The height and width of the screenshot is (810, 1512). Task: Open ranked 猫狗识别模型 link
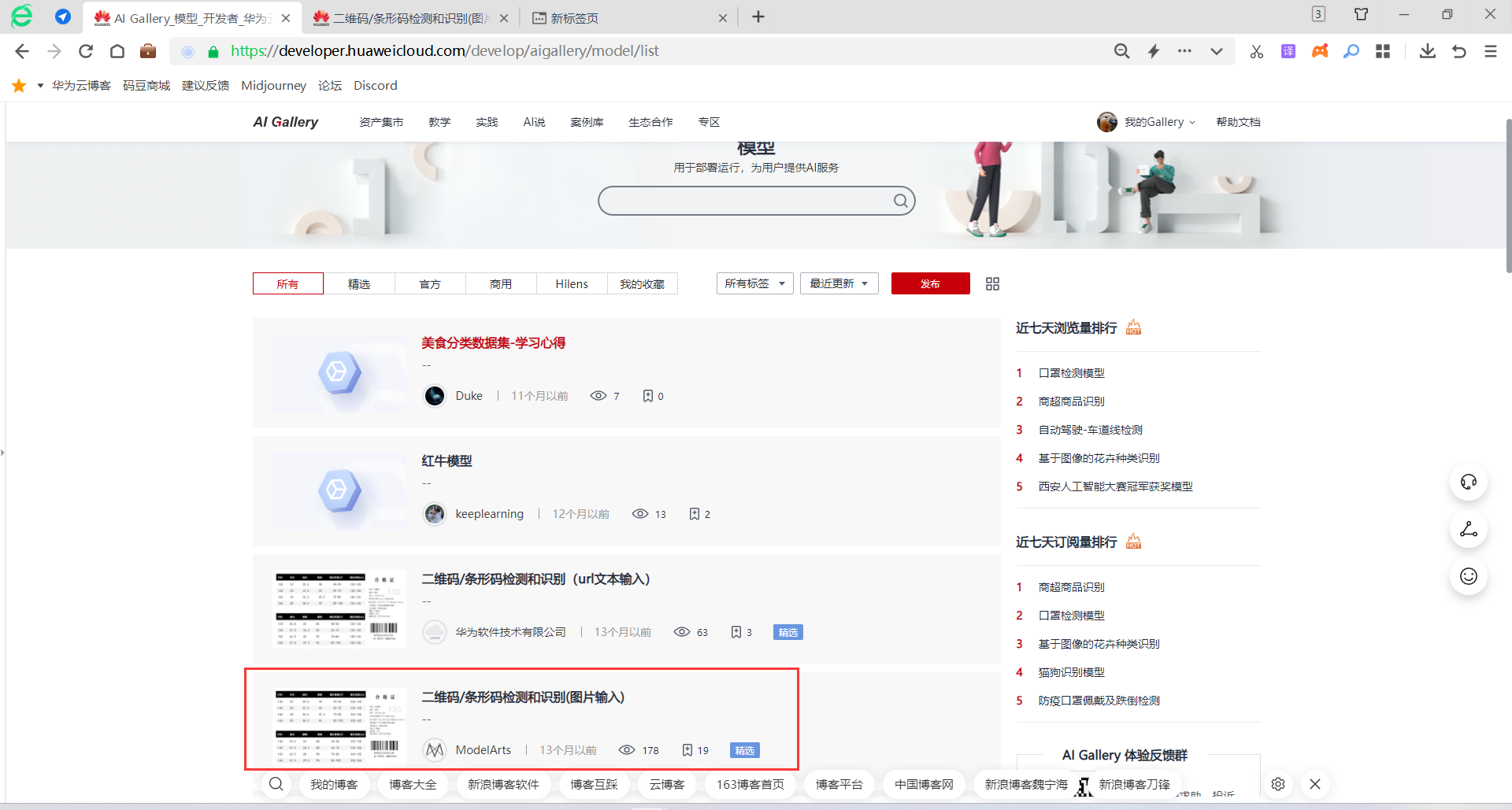(x=1071, y=672)
